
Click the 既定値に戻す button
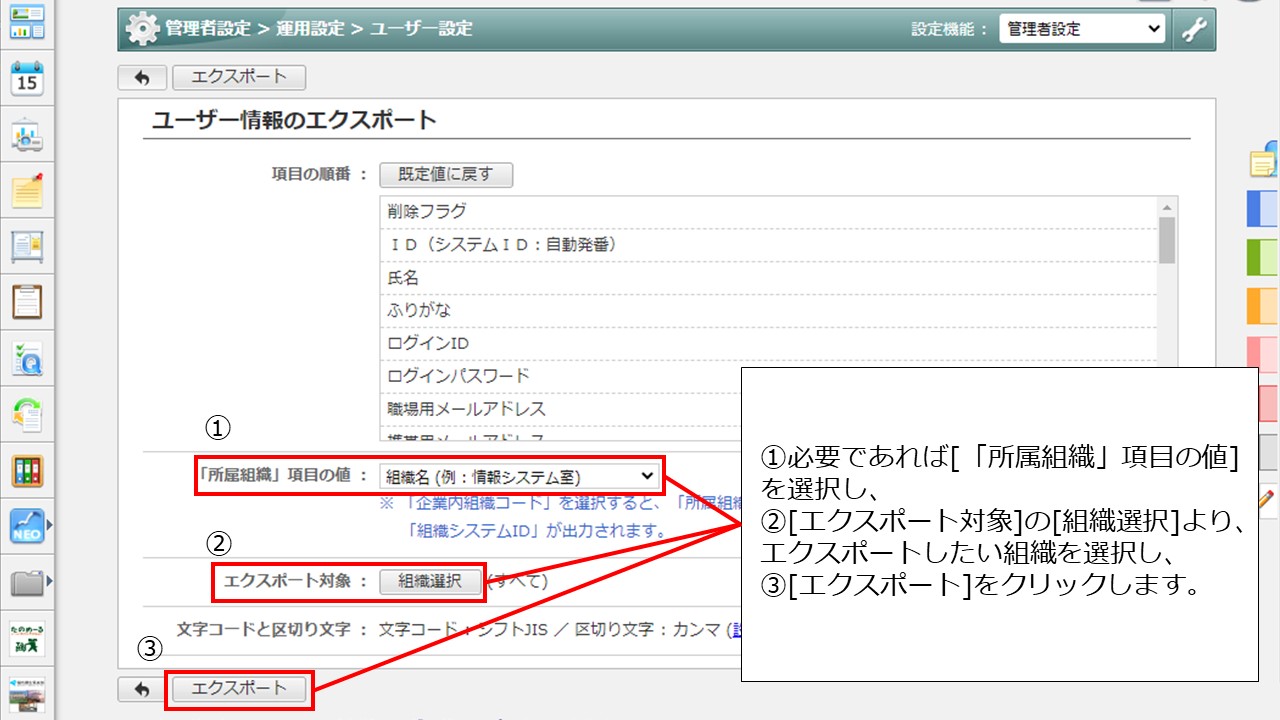tap(446, 175)
